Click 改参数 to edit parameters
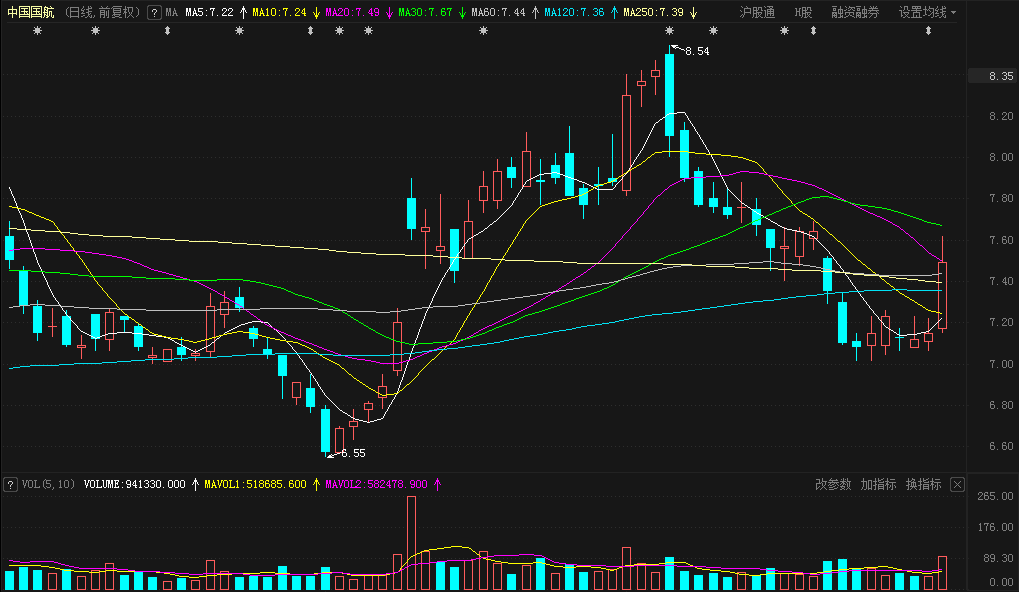The image size is (1019, 592). 833,485
